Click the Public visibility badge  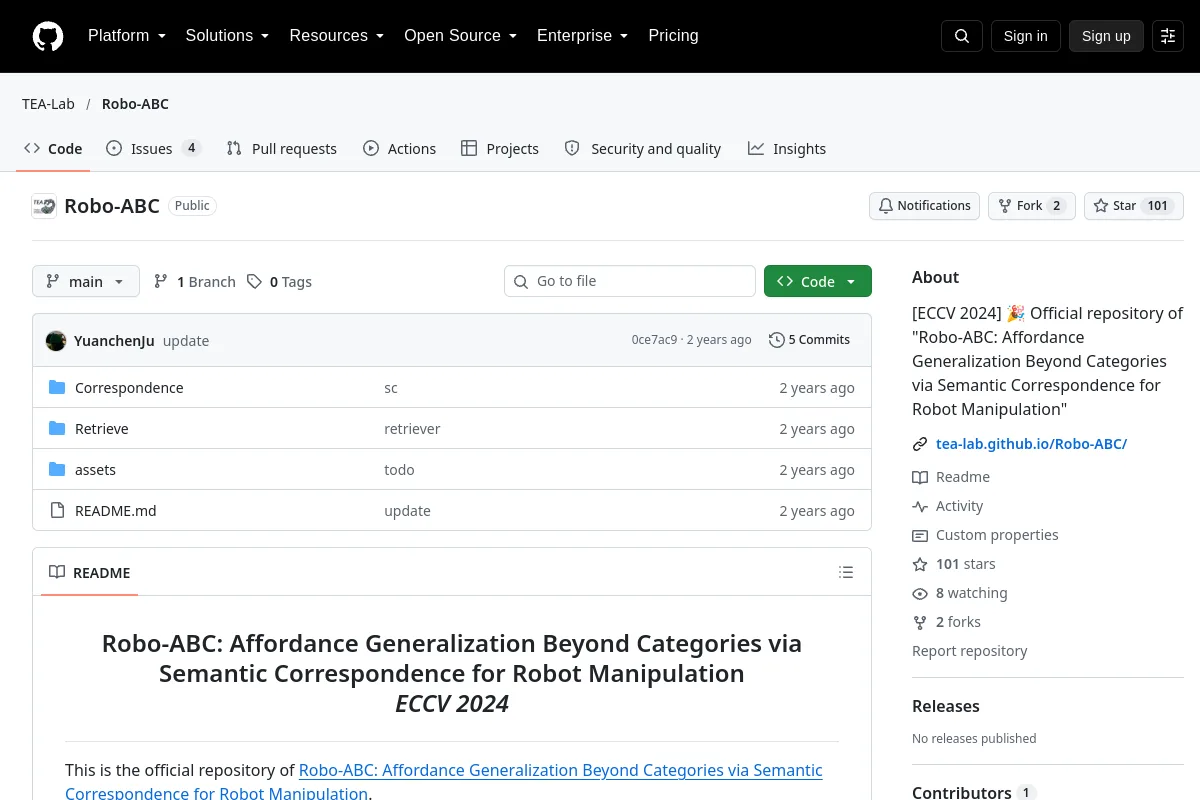[x=192, y=206]
